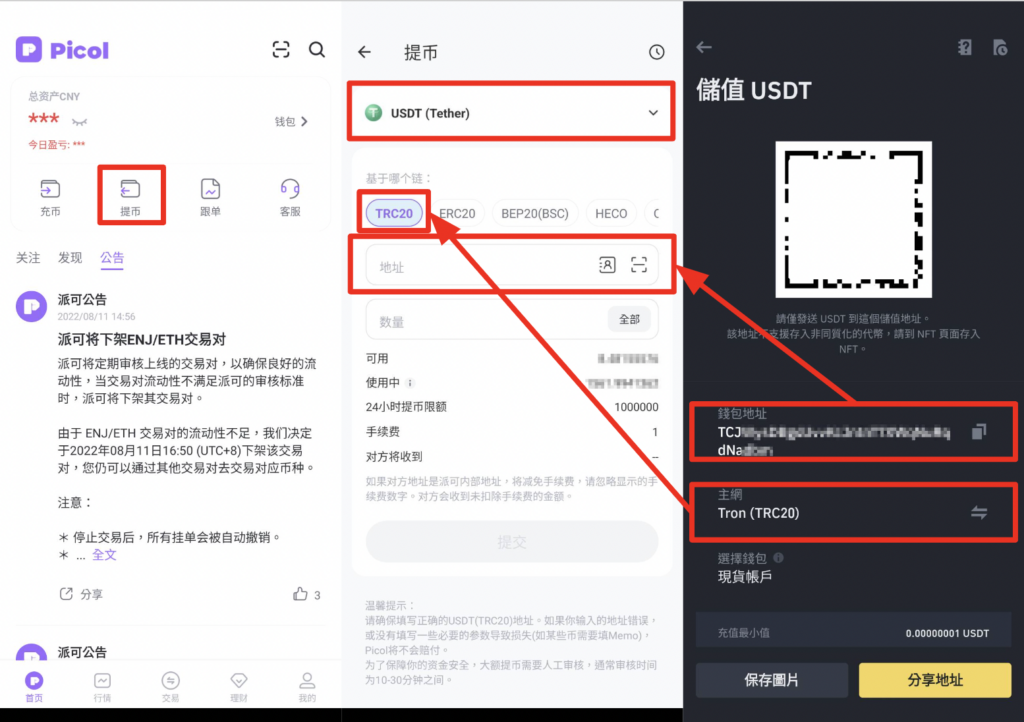Image resolution: width=1024 pixels, height=722 pixels.
Task: Open announcement 派可将下架ENJ/ETH交易对
Action: (x=142, y=339)
